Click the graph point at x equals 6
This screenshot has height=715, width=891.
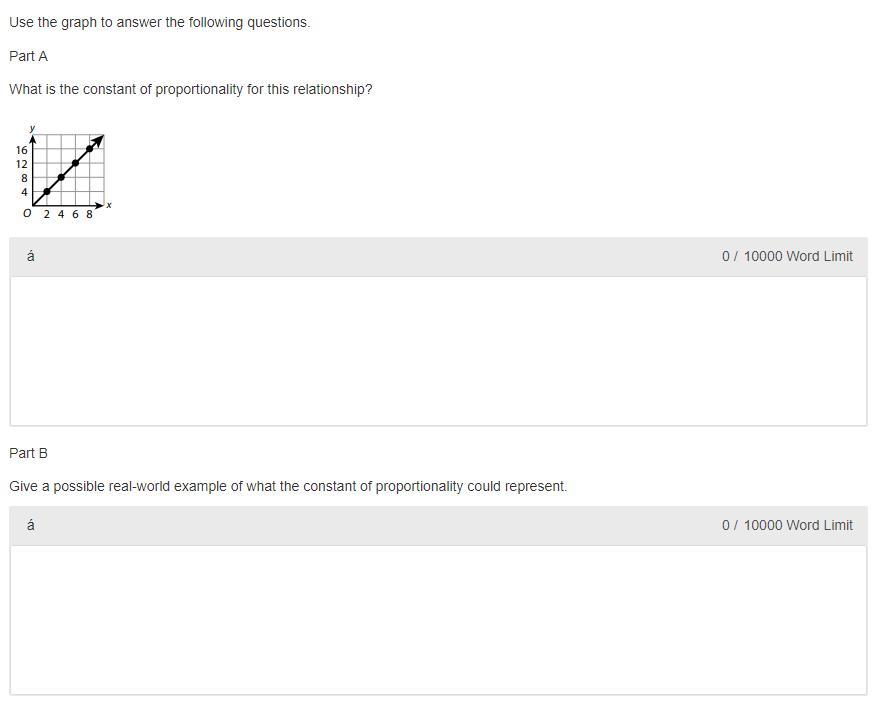tap(75, 163)
